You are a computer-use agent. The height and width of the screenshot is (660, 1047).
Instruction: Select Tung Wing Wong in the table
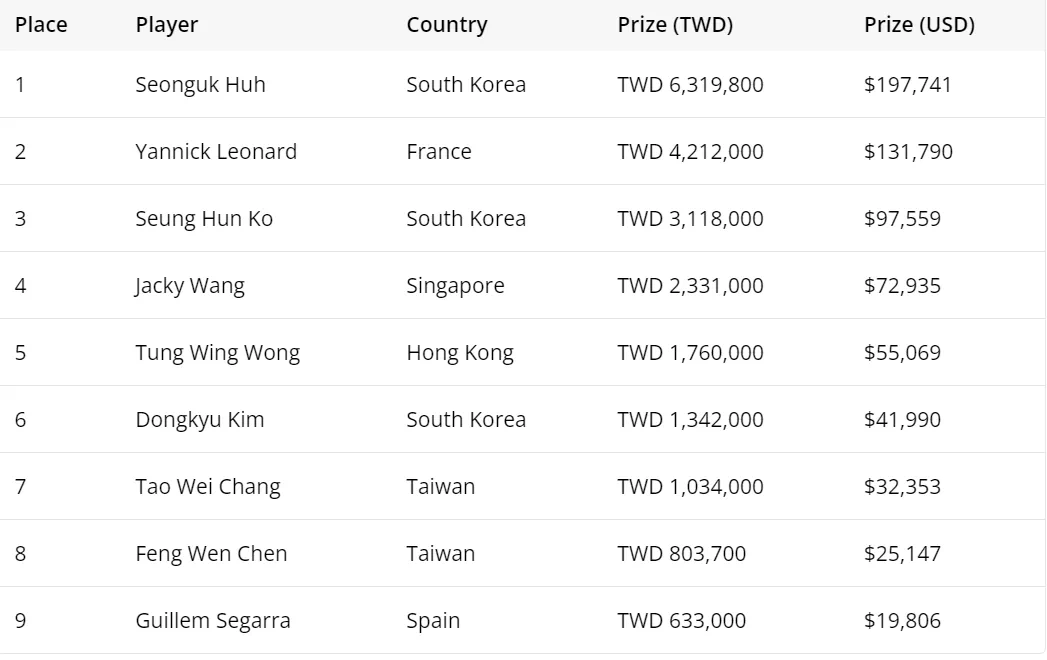(217, 353)
